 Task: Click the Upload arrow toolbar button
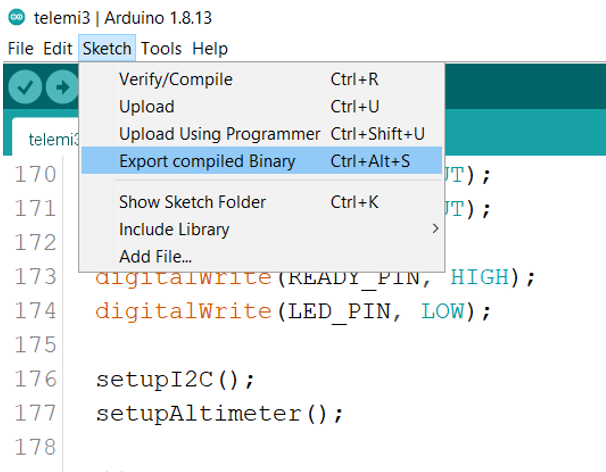[x=62, y=87]
